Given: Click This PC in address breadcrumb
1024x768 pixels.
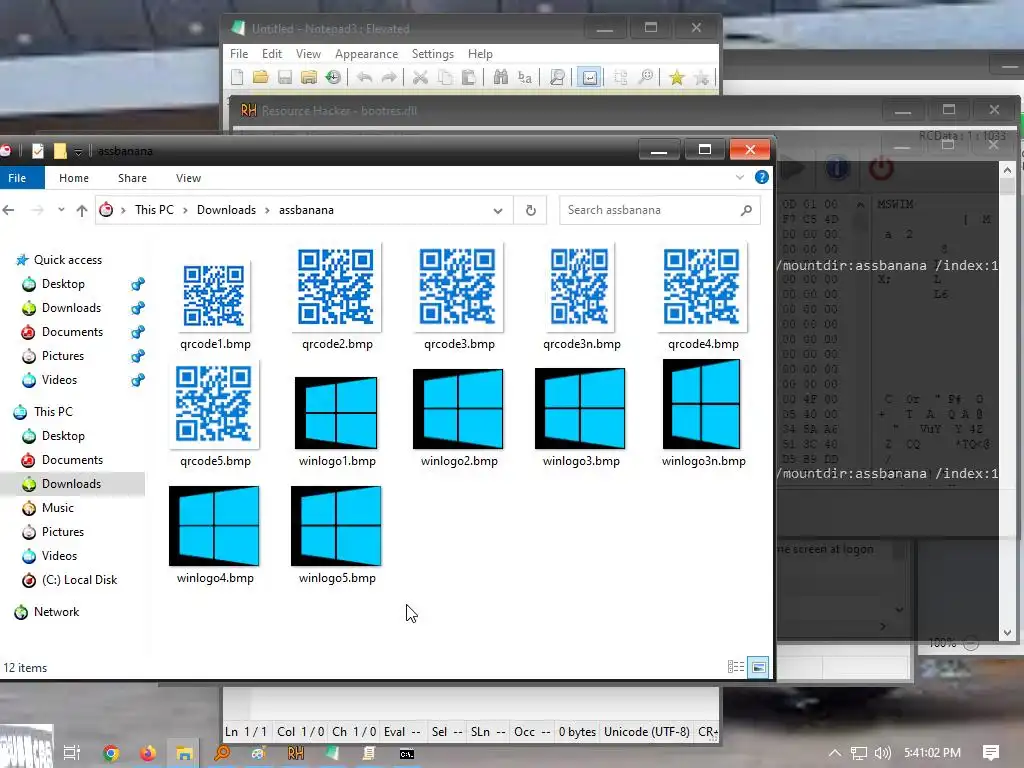Looking at the screenshot, I should tap(154, 210).
